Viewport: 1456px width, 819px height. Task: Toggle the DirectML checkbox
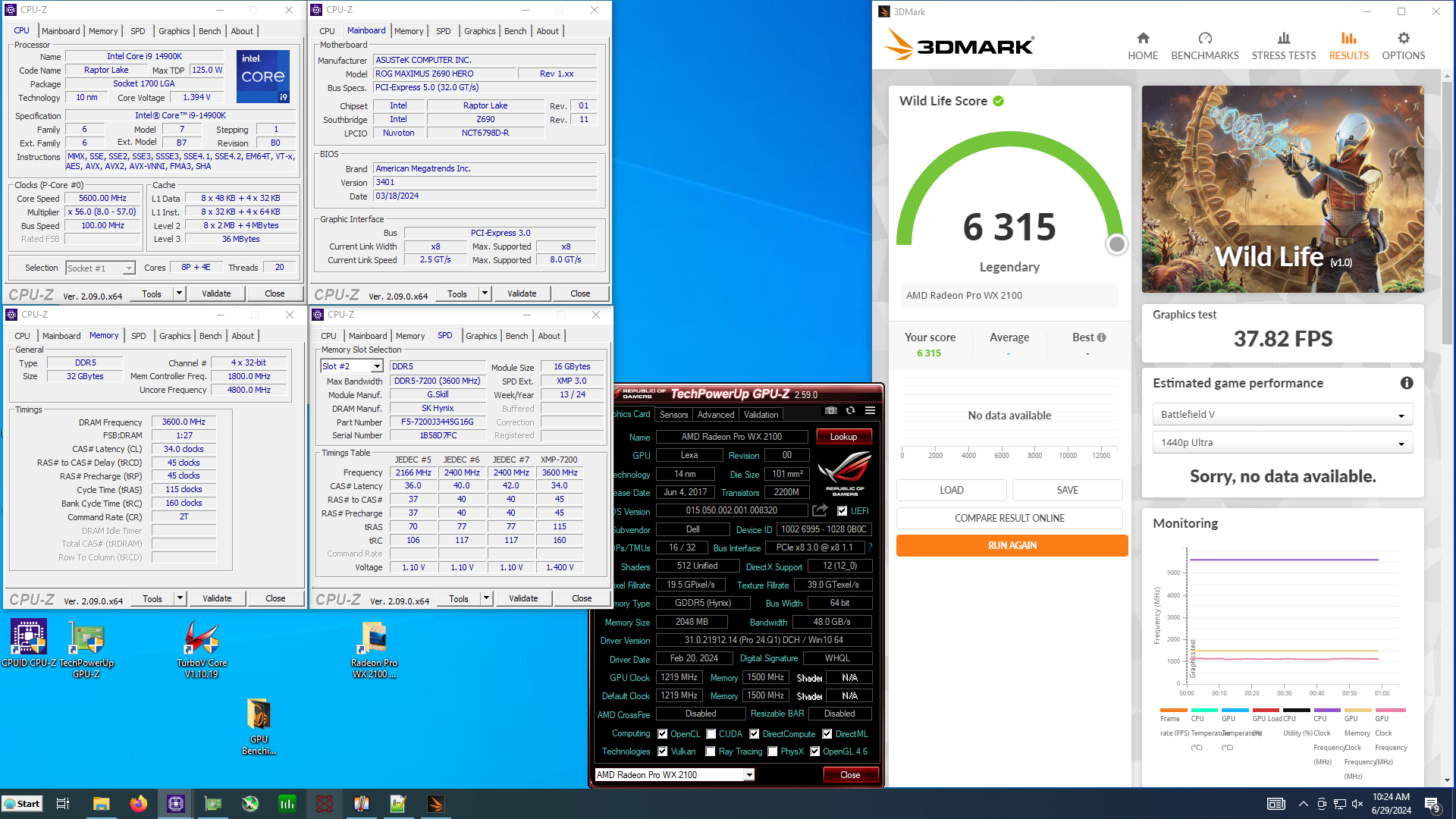click(827, 734)
